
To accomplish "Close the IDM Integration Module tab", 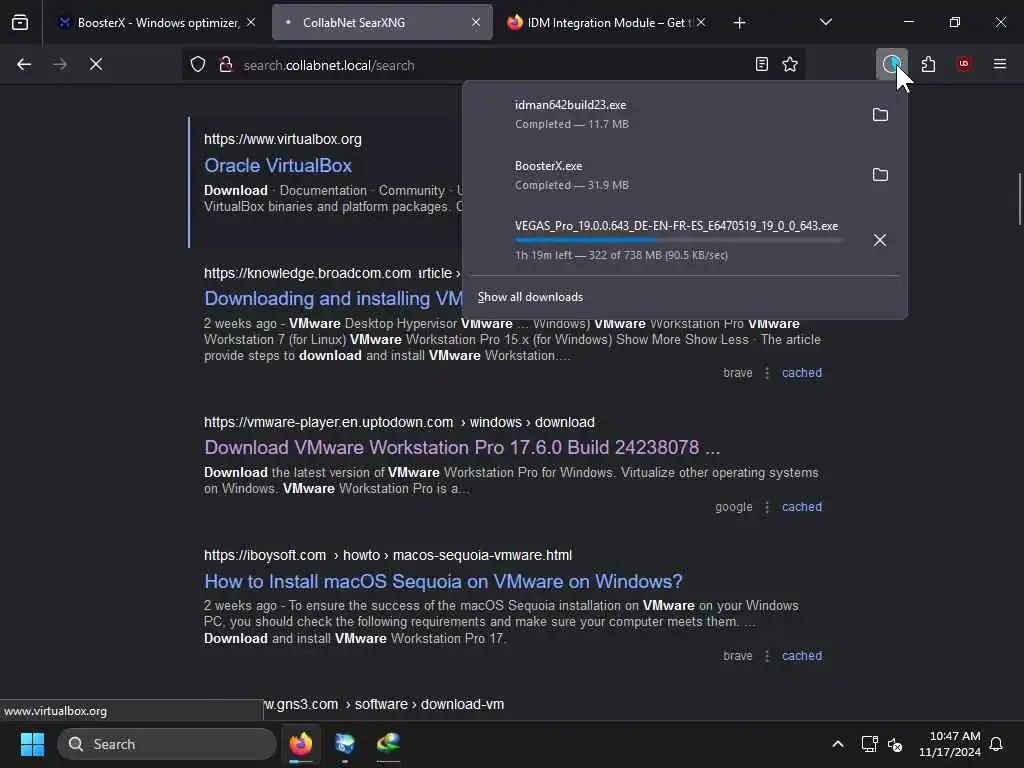I will pyautogui.click(x=701, y=23).
